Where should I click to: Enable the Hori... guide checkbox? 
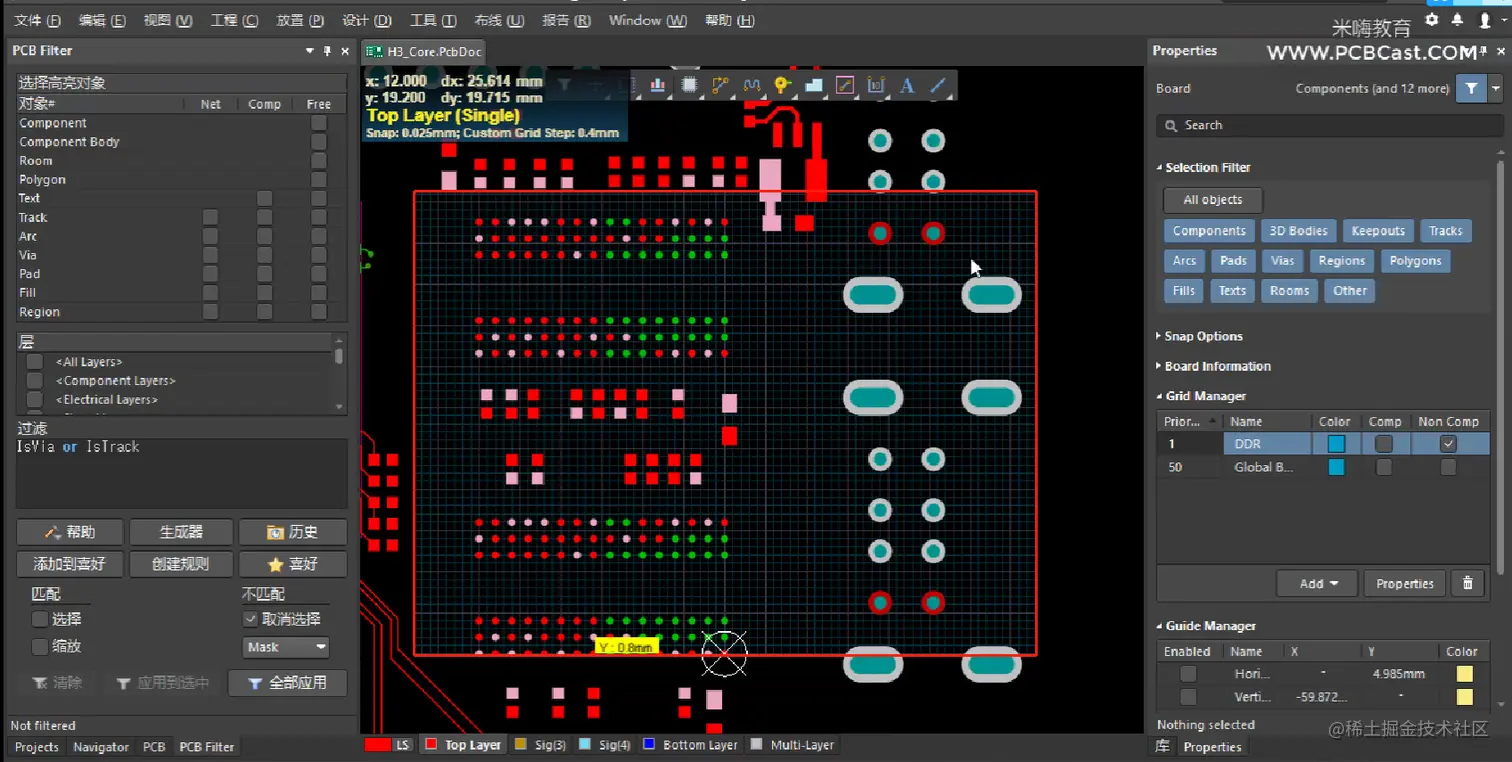[1188, 674]
